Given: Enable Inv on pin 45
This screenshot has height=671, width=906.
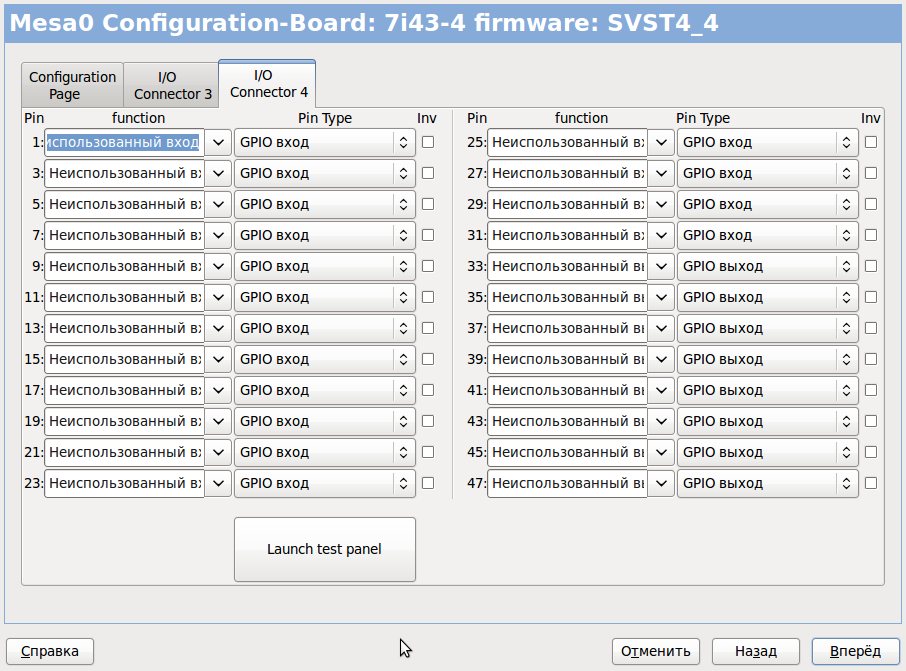Looking at the screenshot, I should 871,453.
